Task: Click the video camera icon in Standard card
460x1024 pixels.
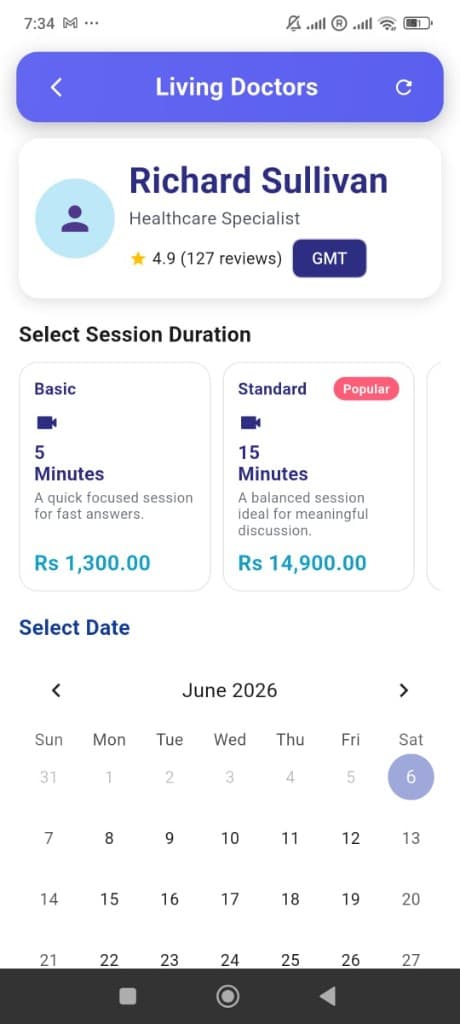Action: 250,423
